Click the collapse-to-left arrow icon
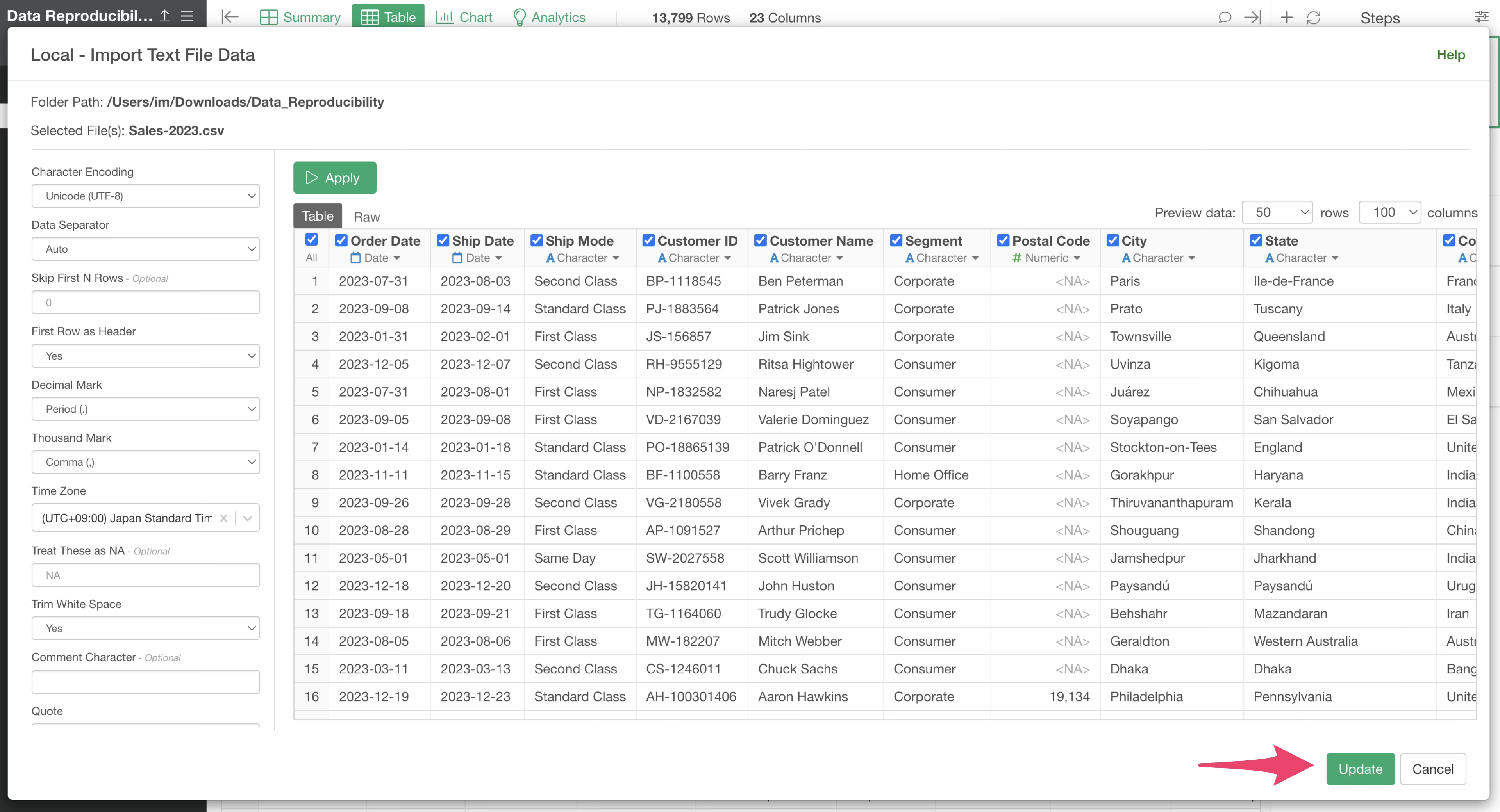This screenshot has width=1500, height=812. point(230,18)
